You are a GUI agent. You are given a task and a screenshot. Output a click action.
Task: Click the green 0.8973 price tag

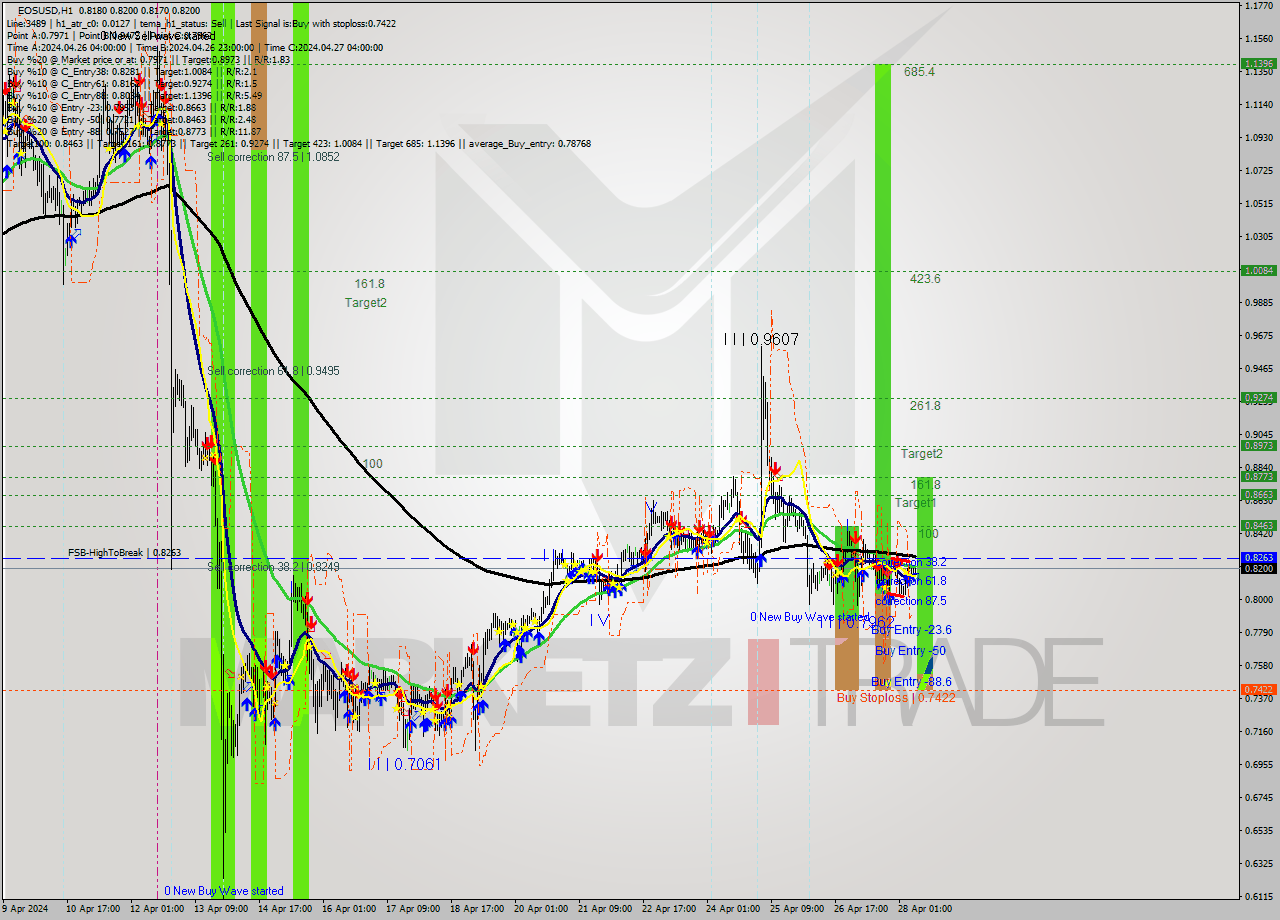(x=1258, y=446)
